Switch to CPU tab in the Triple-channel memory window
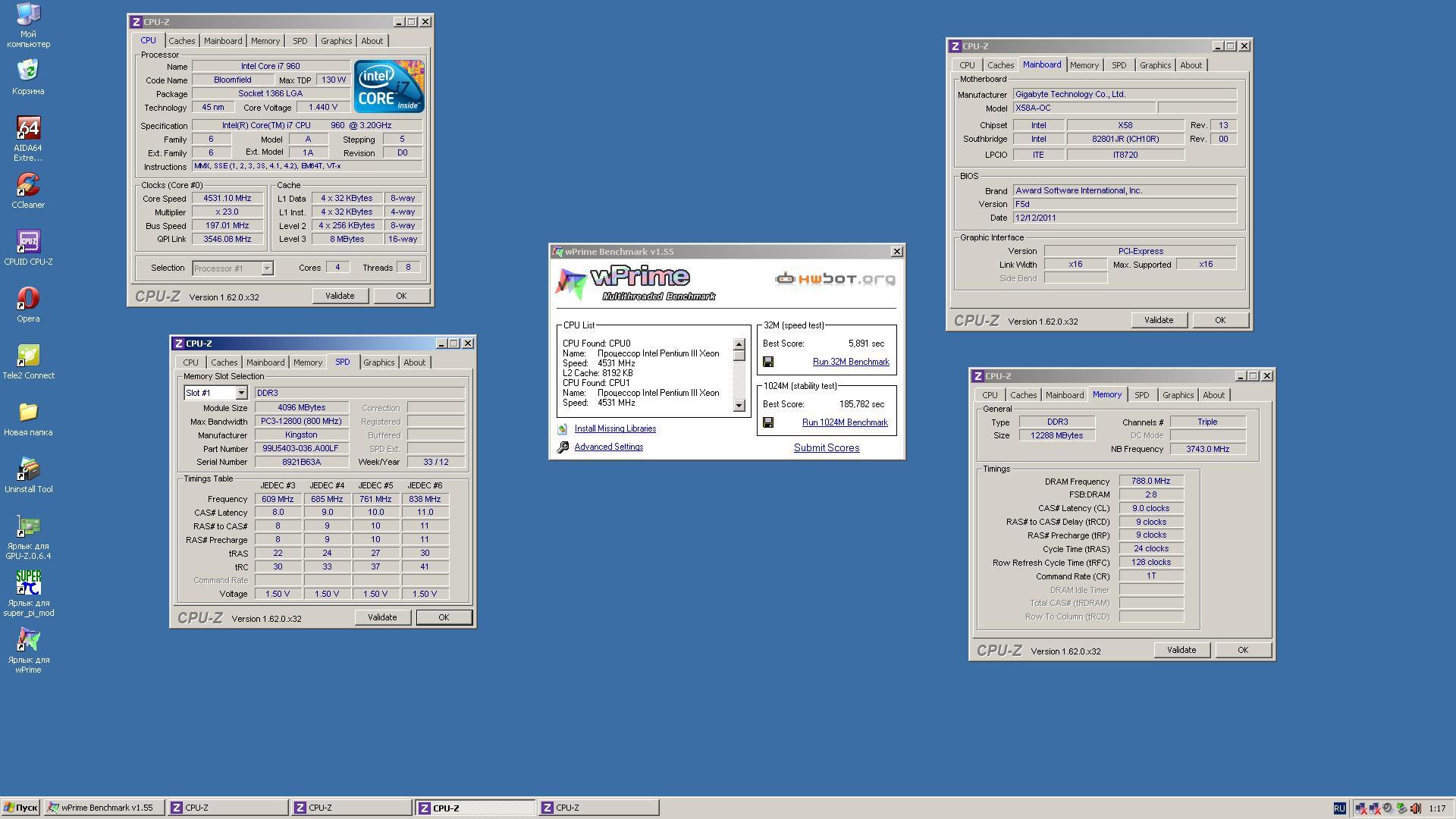The height and width of the screenshot is (819, 1456). click(990, 395)
